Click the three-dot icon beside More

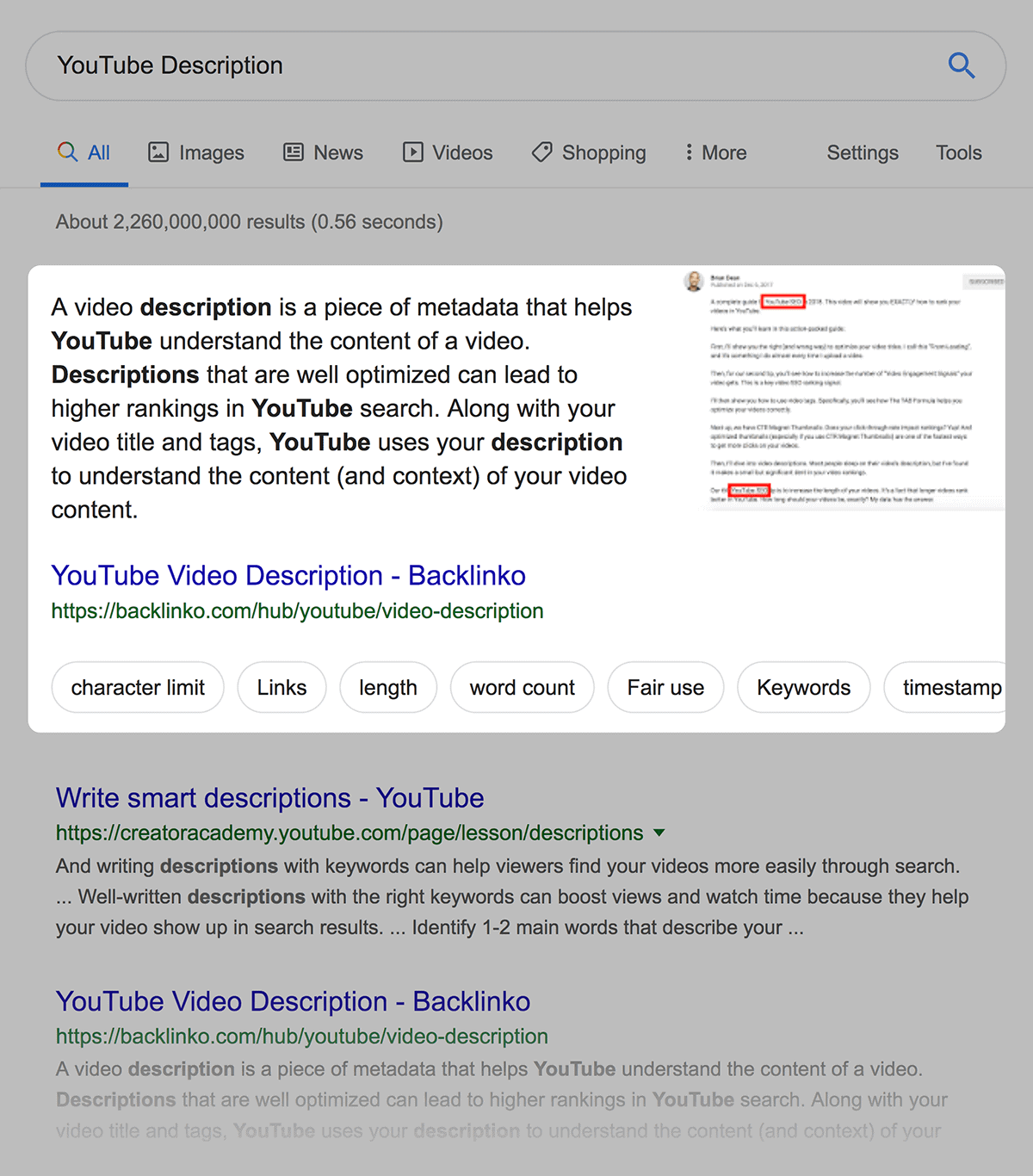point(689,152)
